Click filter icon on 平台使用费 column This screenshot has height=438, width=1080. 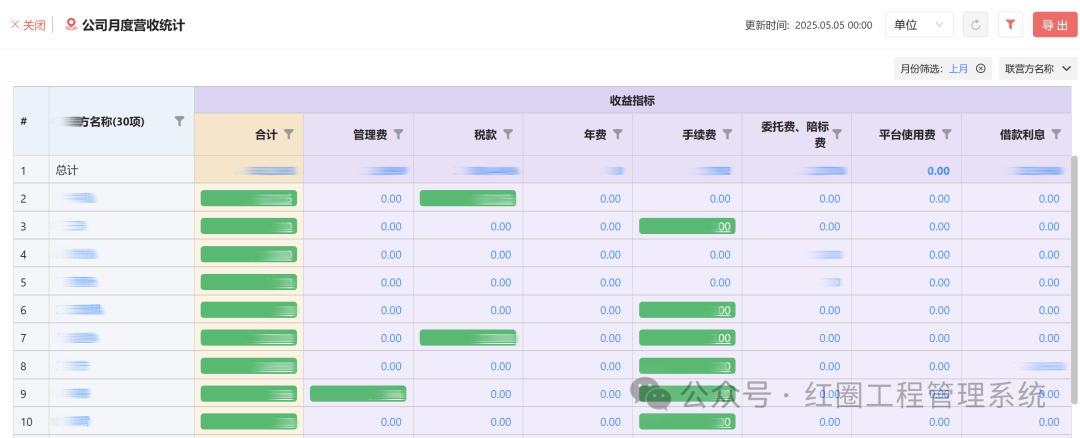pyautogui.click(x=947, y=134)
